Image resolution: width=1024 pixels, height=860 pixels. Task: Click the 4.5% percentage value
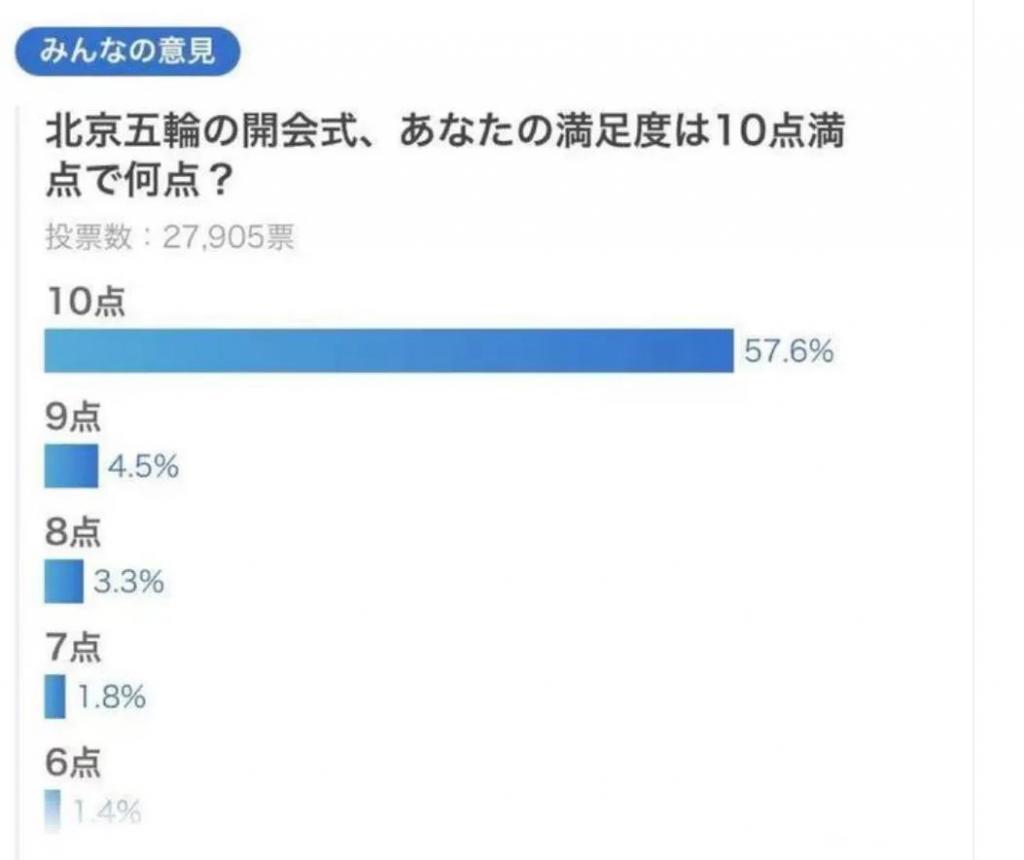(x=144, y=467)
